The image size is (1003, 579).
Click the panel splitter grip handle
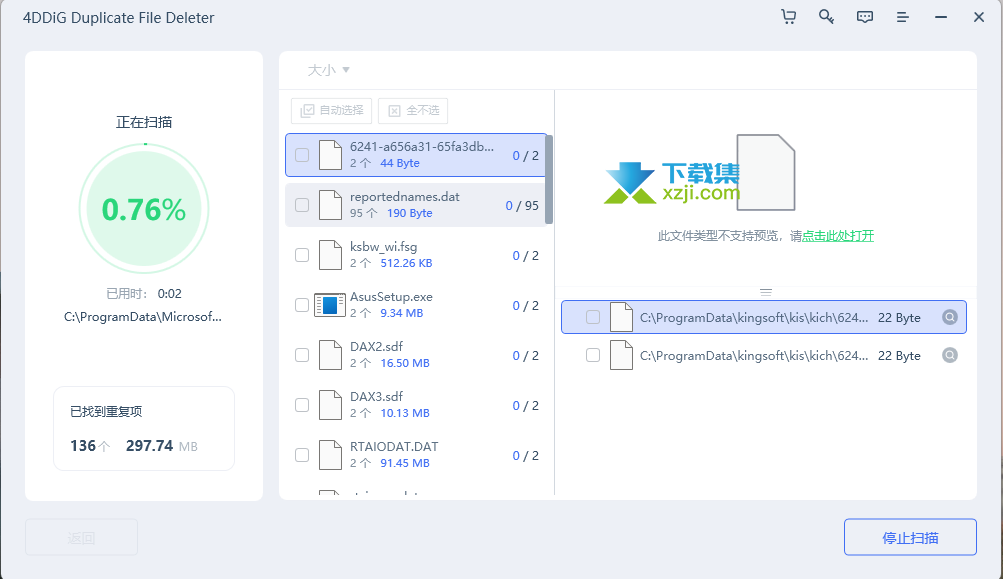click(x=766, y=292)
